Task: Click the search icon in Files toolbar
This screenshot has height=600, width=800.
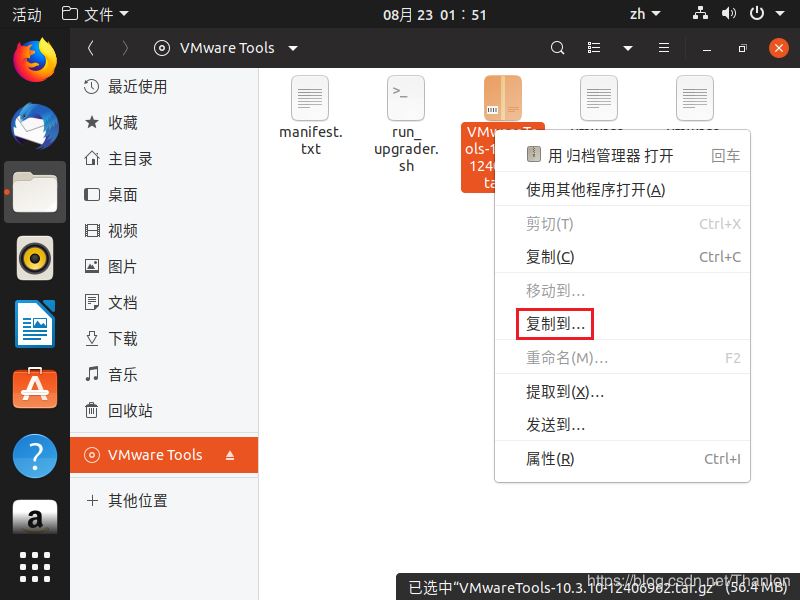Action: (x=558, y=48)
